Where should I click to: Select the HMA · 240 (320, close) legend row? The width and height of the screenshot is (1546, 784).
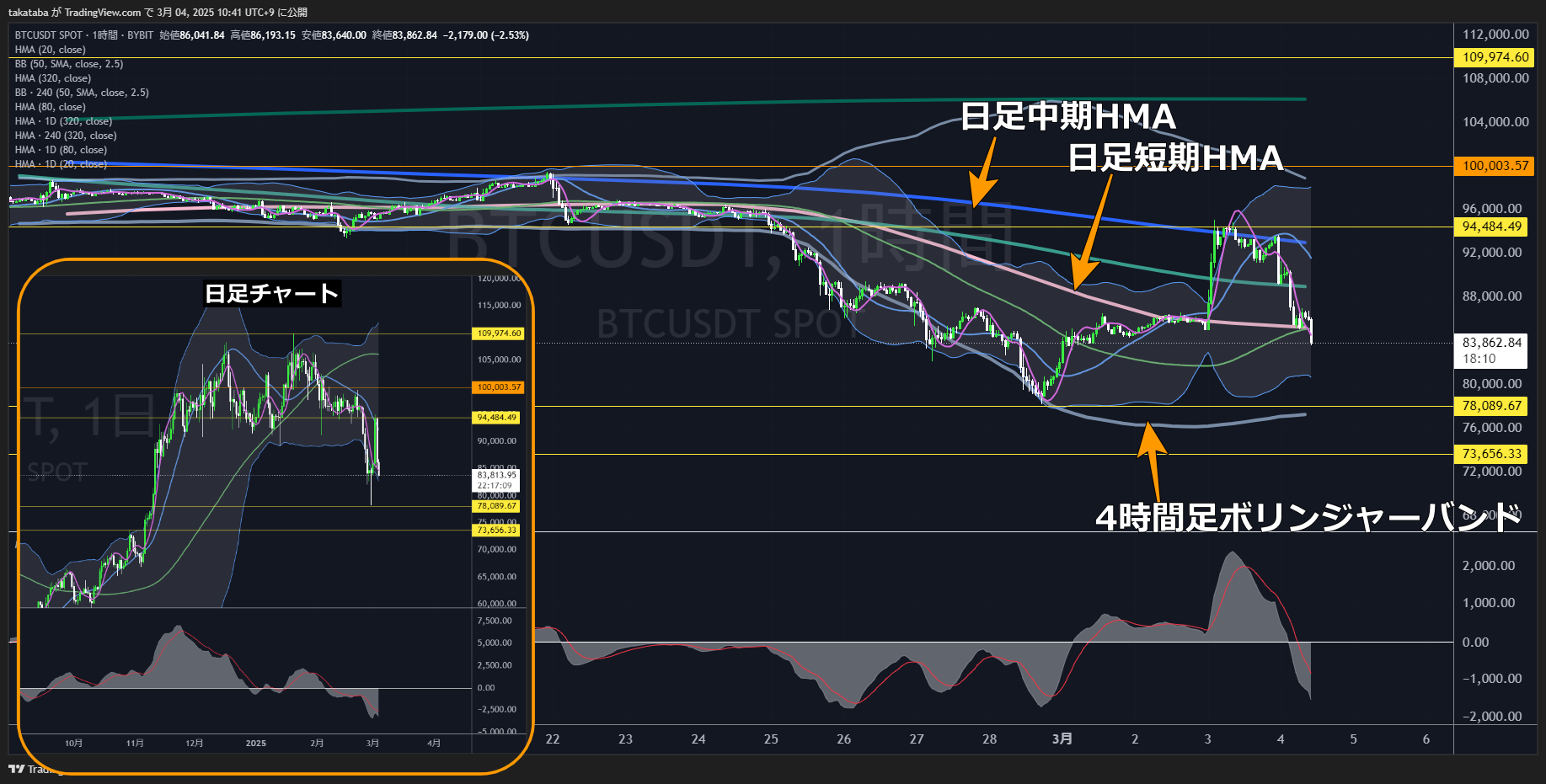pyautogui.click(x=66, y=136)
